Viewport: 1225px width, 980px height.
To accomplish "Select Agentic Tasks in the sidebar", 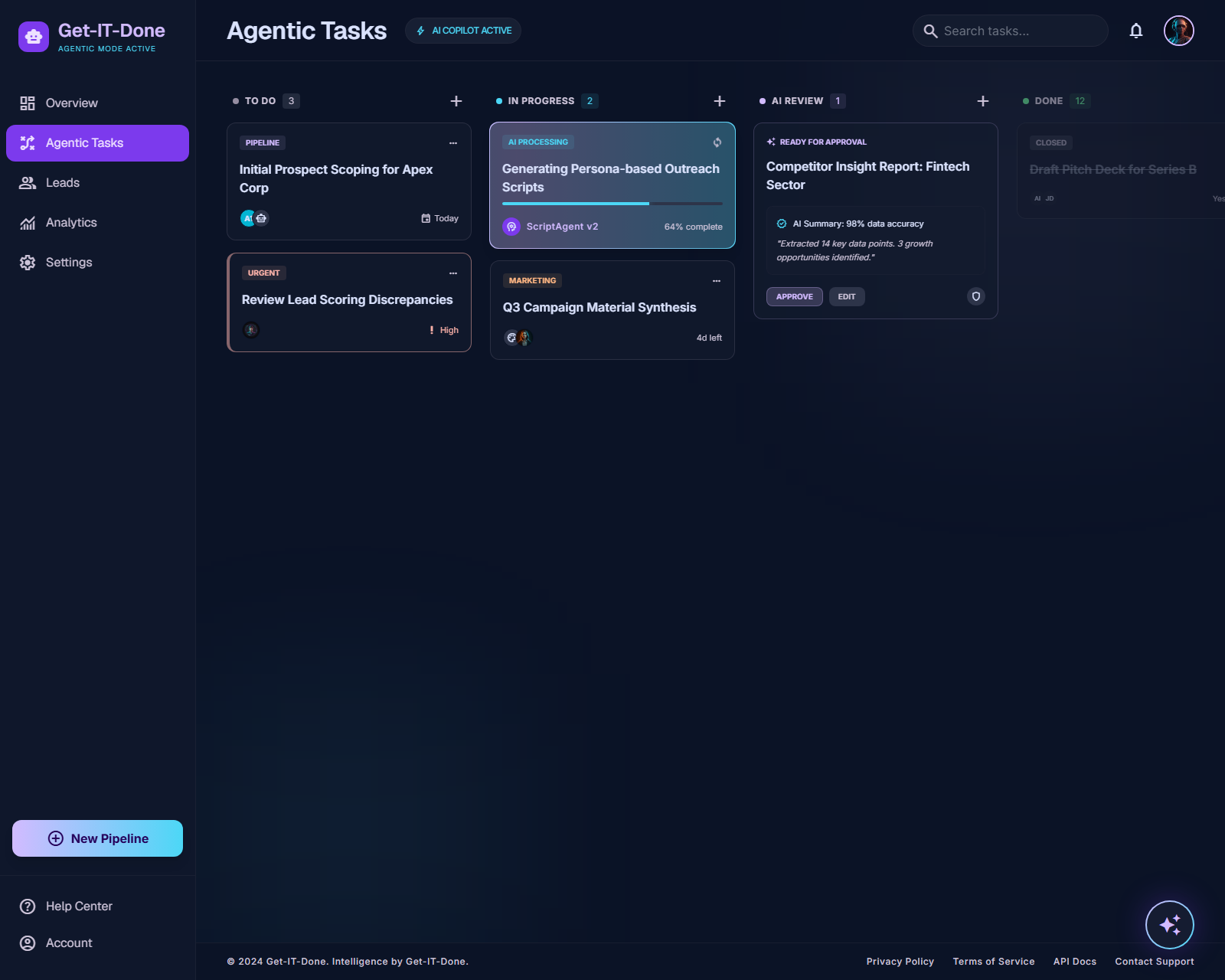I will point(97,143).
